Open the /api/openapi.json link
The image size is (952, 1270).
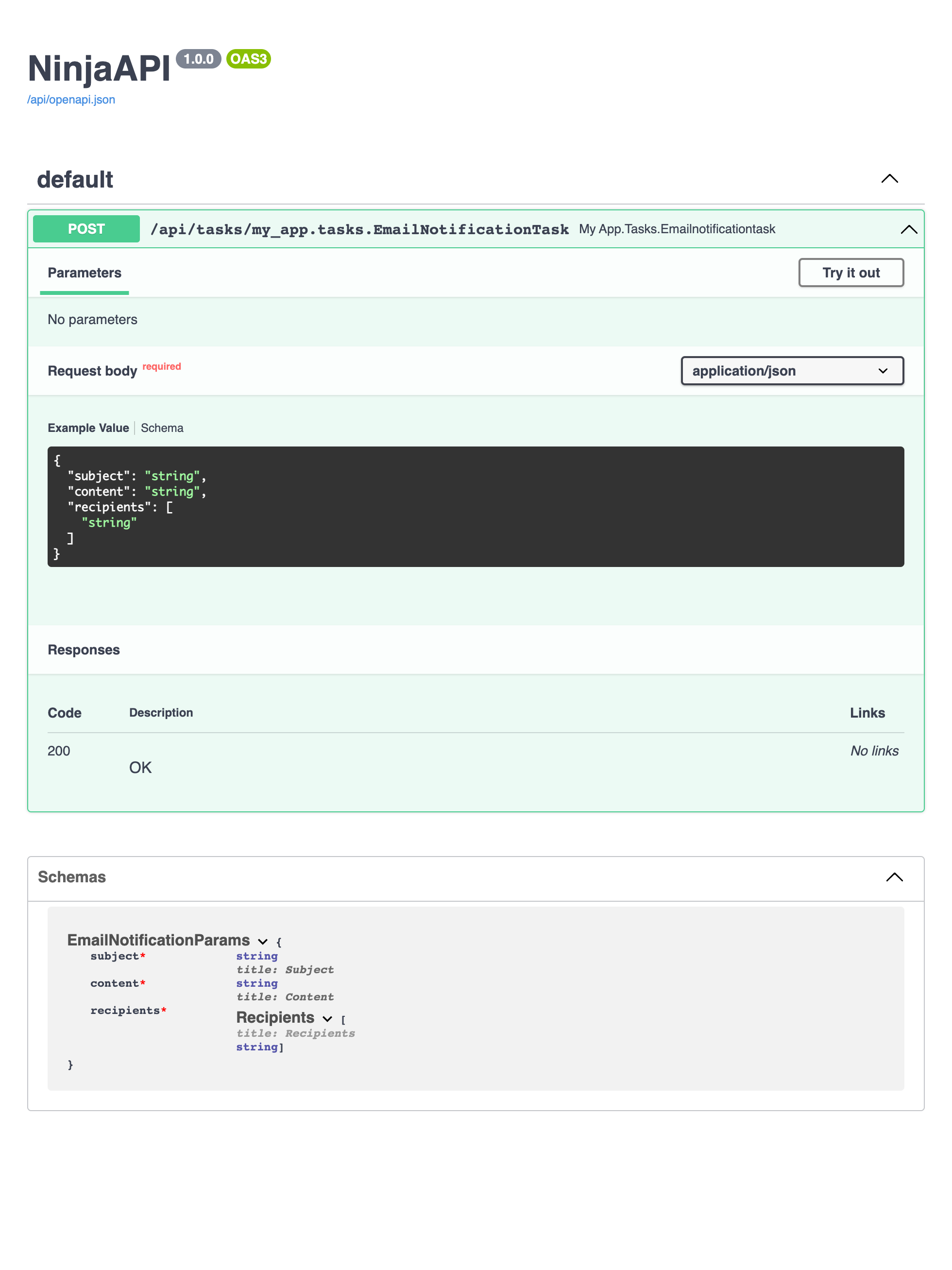70,99
